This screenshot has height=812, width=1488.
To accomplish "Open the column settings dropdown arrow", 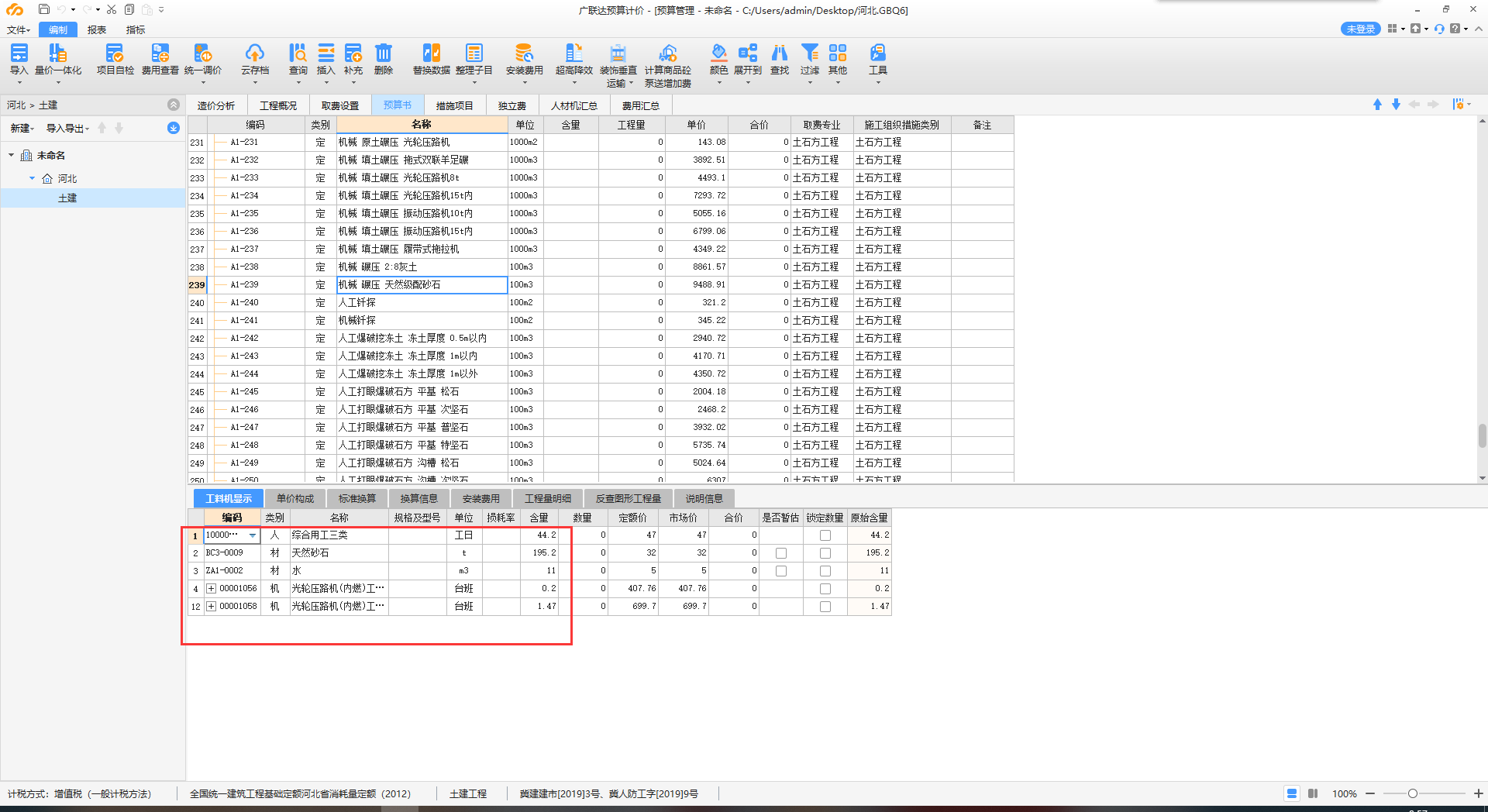I will point(1469,105).
